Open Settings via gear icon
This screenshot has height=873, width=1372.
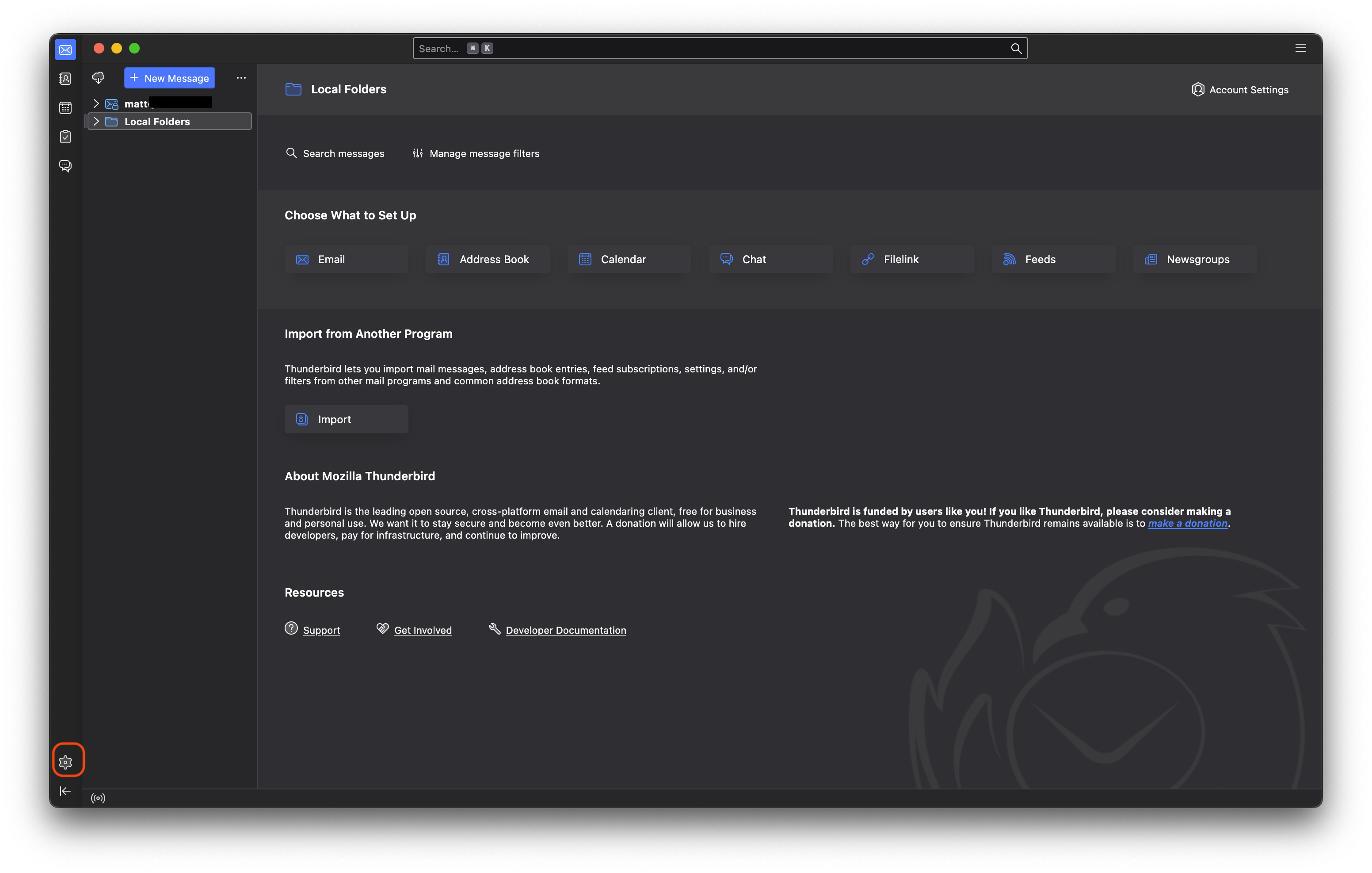pos(65,762)
